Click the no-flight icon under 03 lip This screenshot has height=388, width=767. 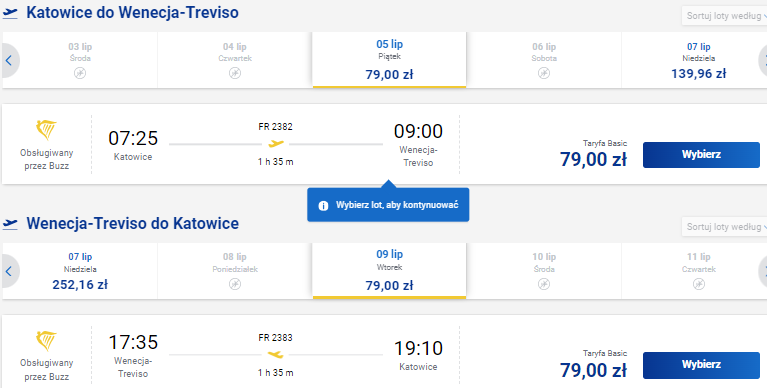(x=80, y=73)
